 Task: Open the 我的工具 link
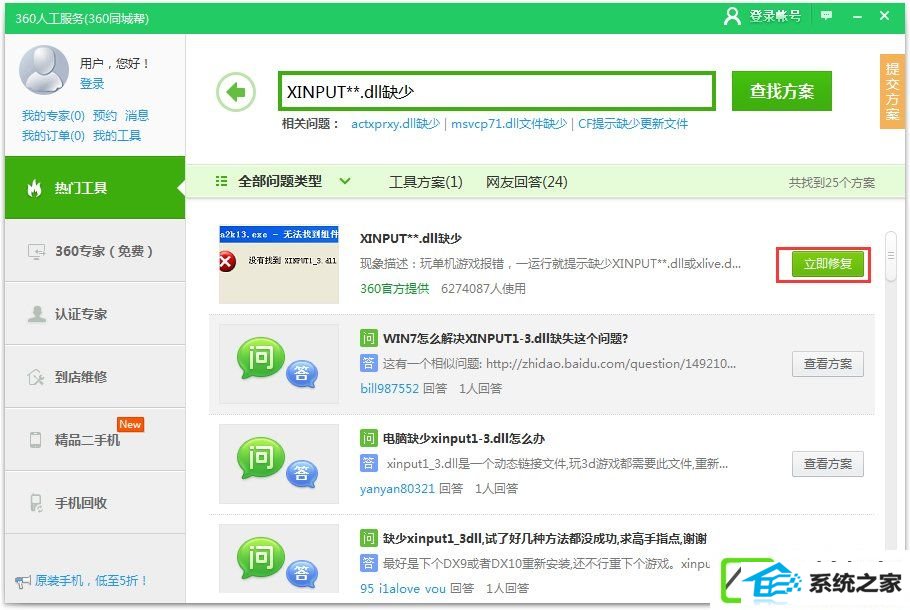117,136
